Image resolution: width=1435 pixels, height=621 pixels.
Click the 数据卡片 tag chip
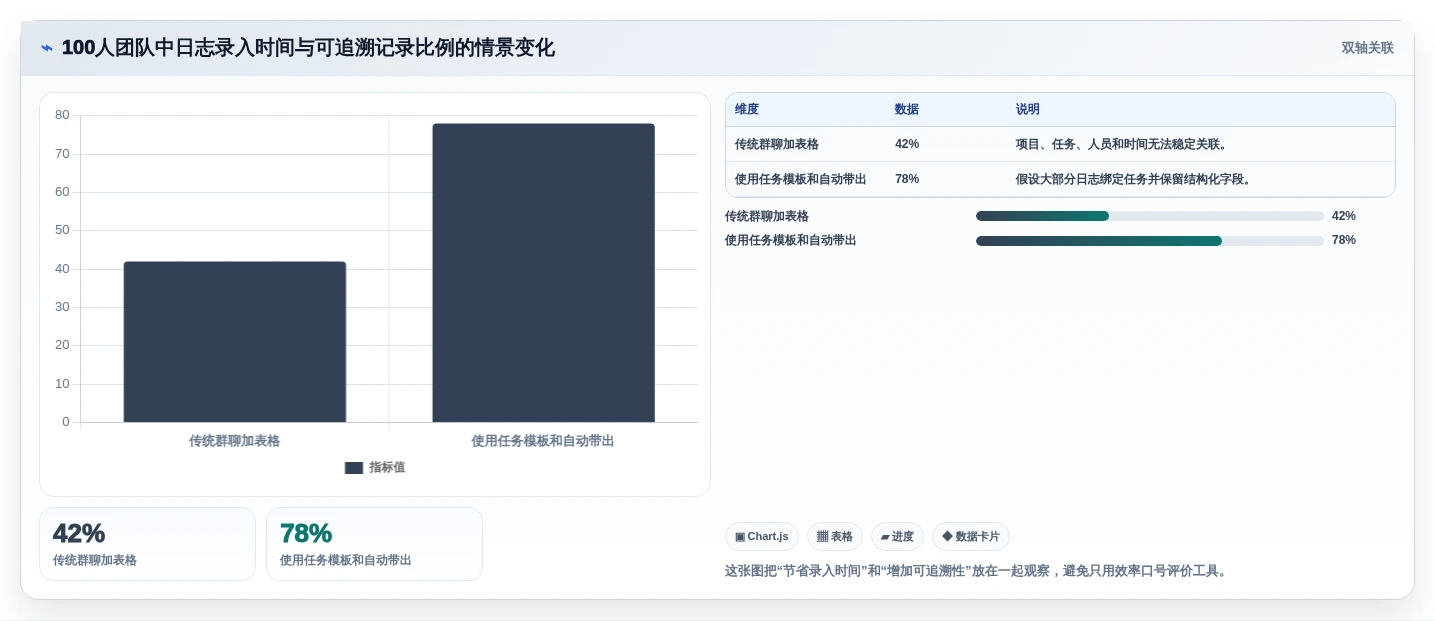[971, 537]
